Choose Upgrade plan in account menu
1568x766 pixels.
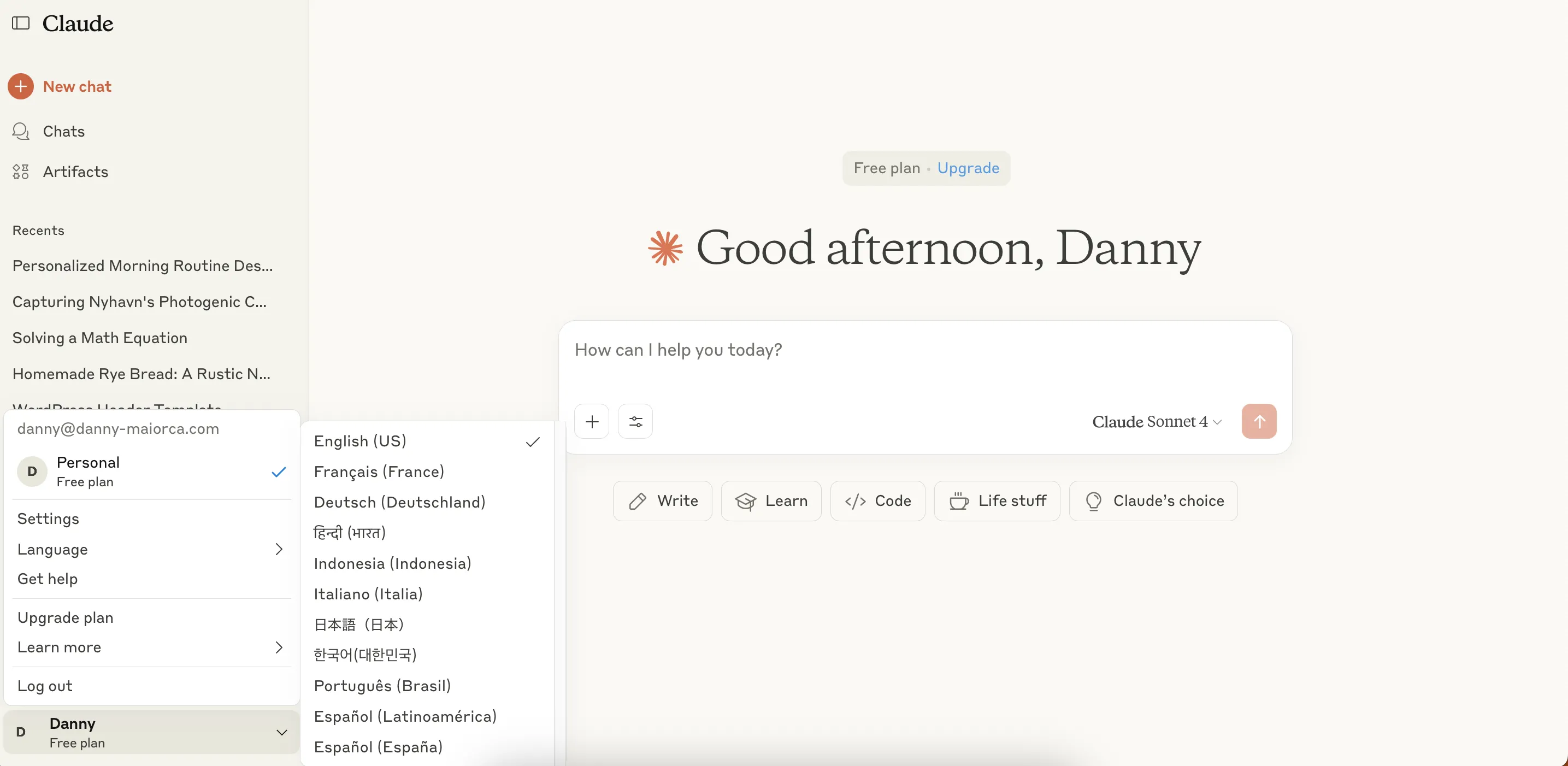[151, 617]
